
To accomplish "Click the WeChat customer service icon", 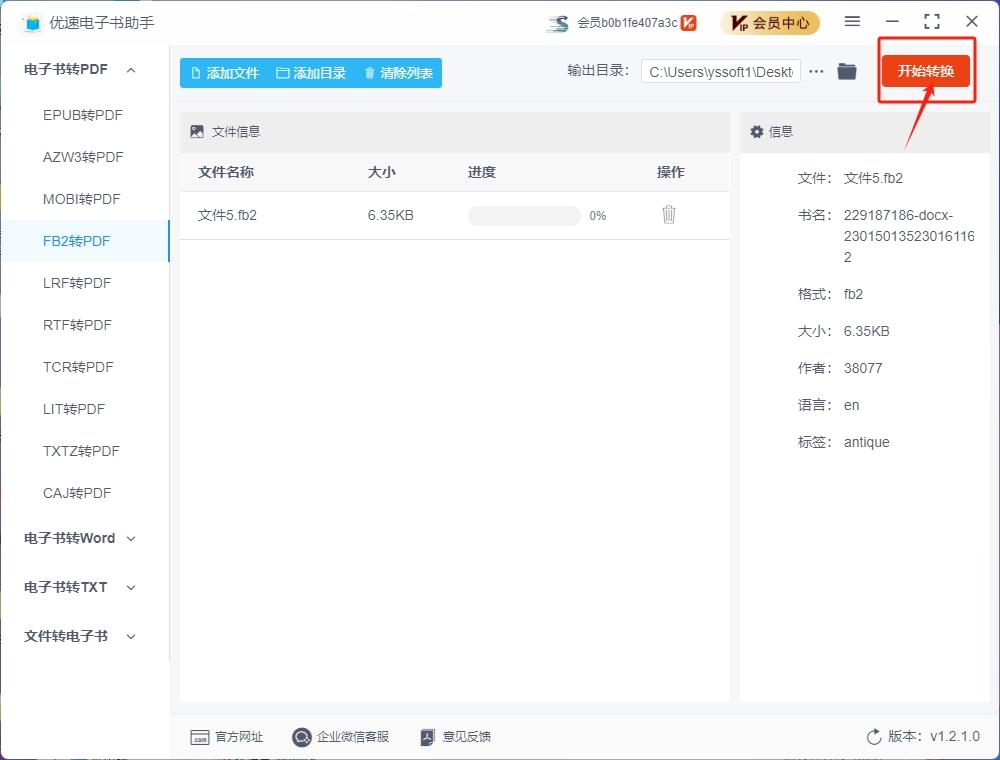I will tap(302, 738).
